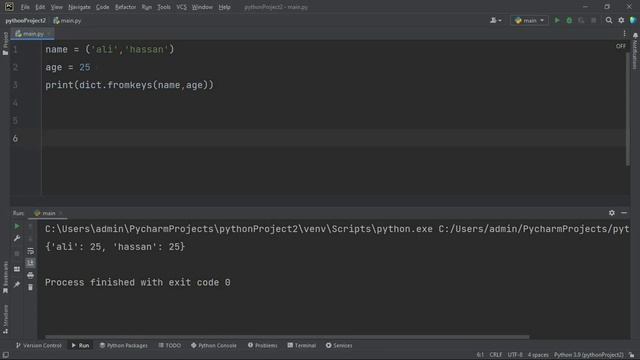Image resolution: width=640 pixels, height=360 pixels.
Task: Stop the process in the Run panel
Action: (x=17, y=253)
